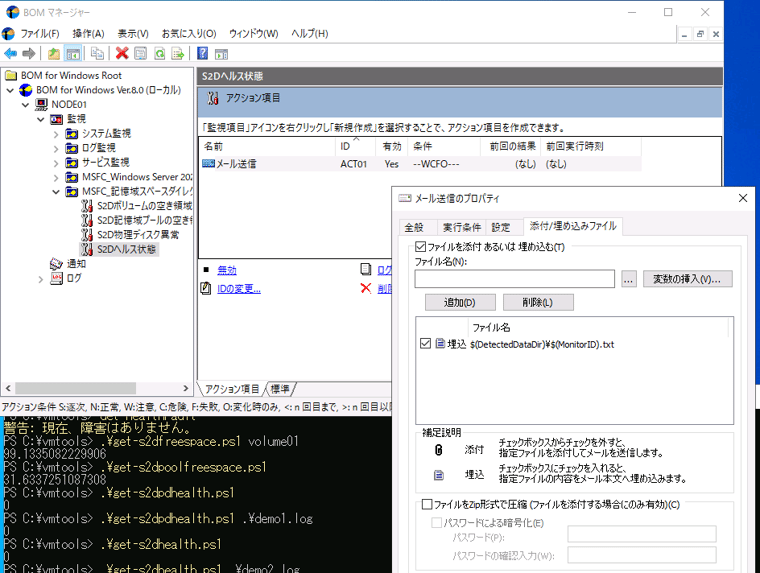Viewport: 760px width, 573px height.
Task: Open the お気に入り(O) menu
Action: click(x=189, y=33)
